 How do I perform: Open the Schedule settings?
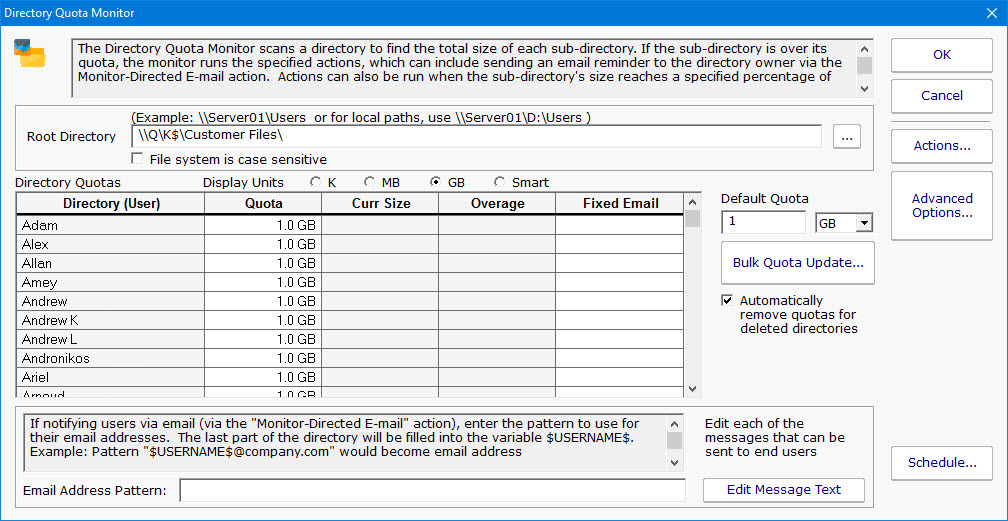pos(941,463)
